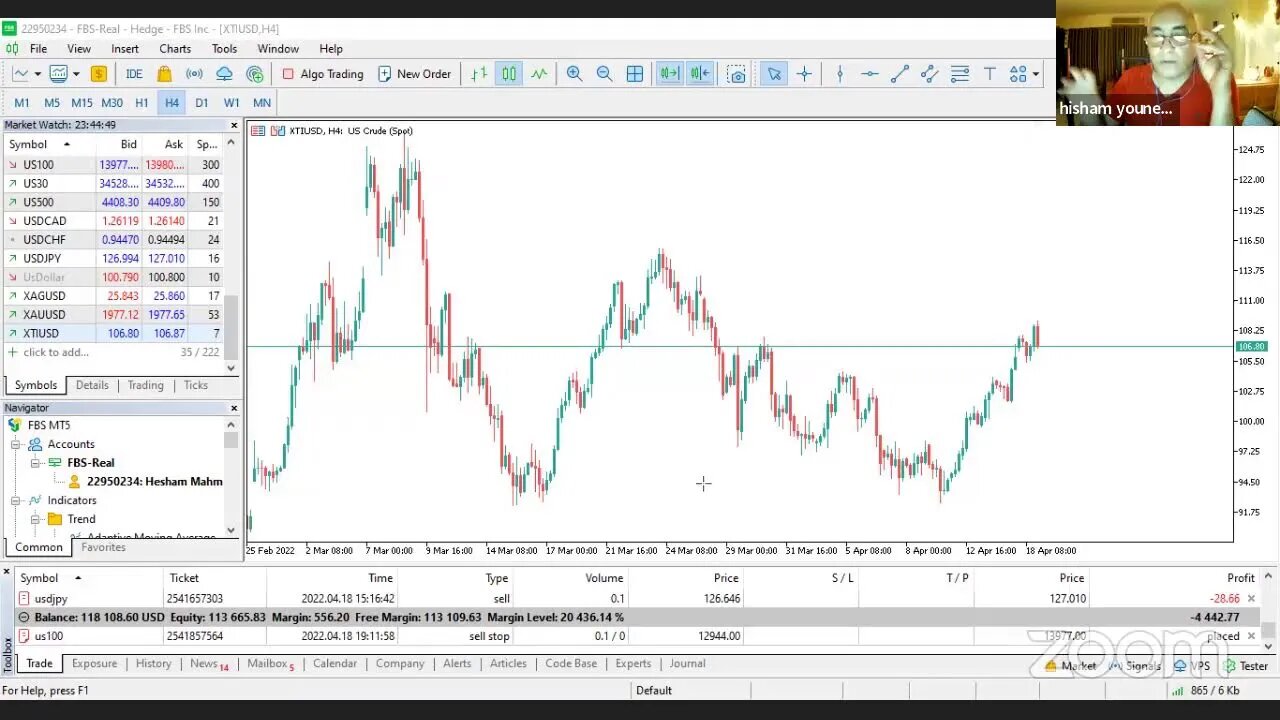Take a chart screenshot with camera icon
The width and height of the screenshot is (1280, 720).
click(x=737, y=74)
